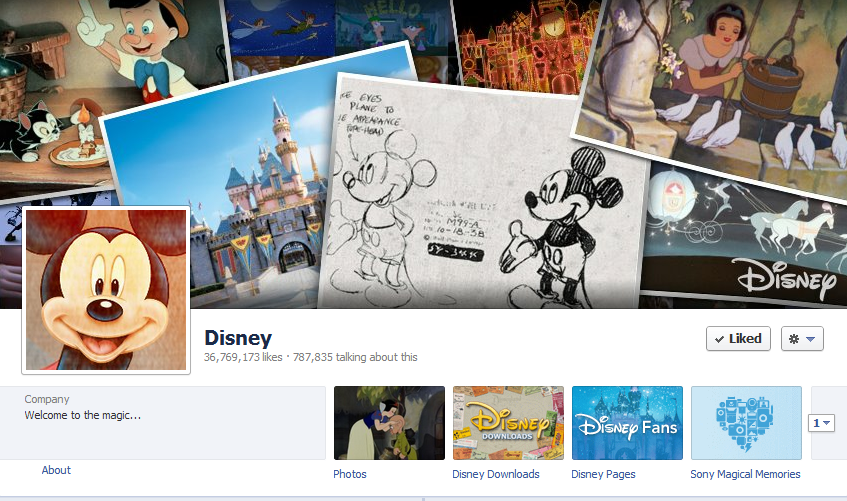Screen dimensions: 847x501
Task: Click the Mickey Mouse profile picture
Action: pos(106,290)
